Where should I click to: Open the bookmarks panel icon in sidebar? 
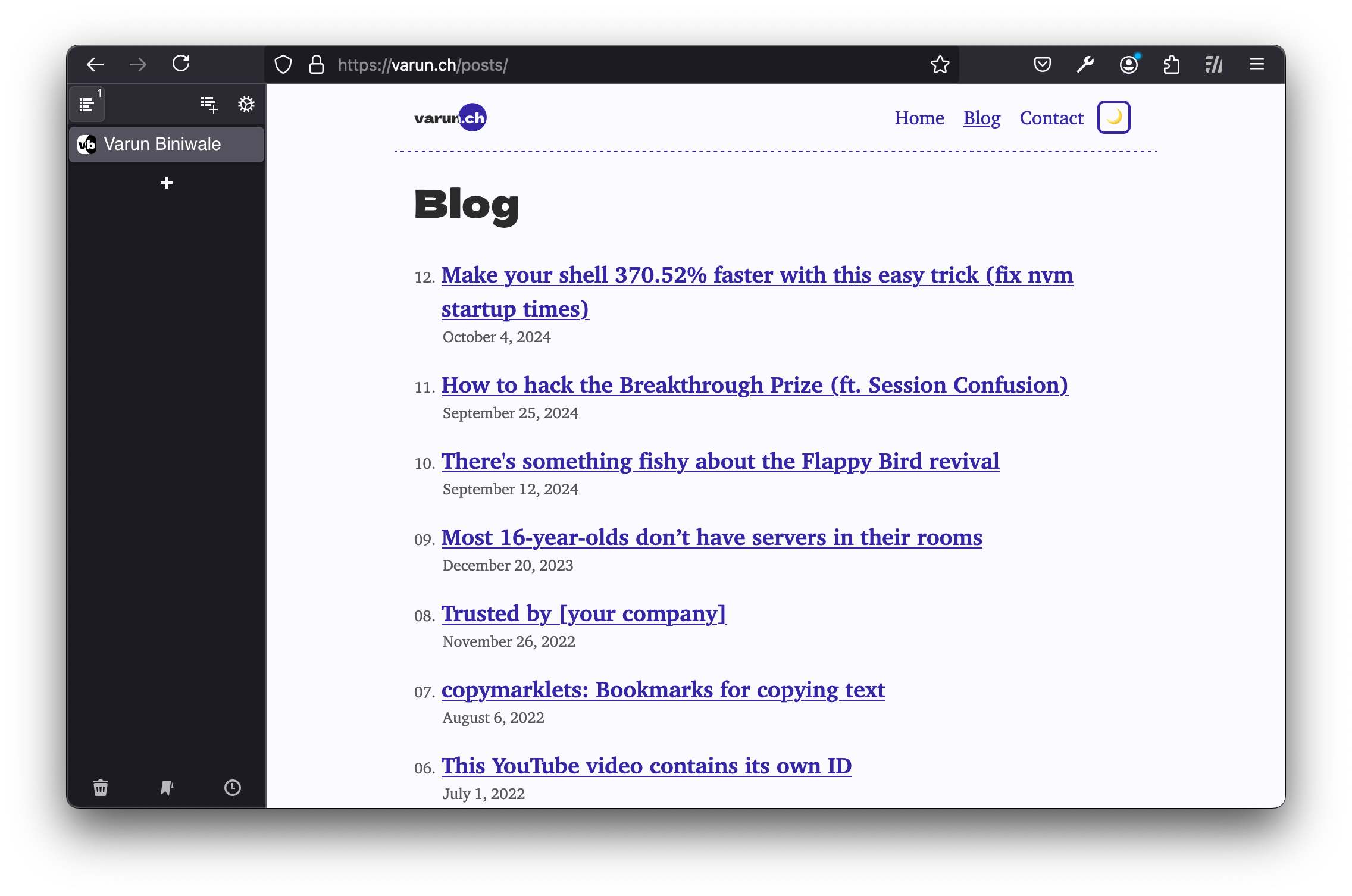(167, 788)
